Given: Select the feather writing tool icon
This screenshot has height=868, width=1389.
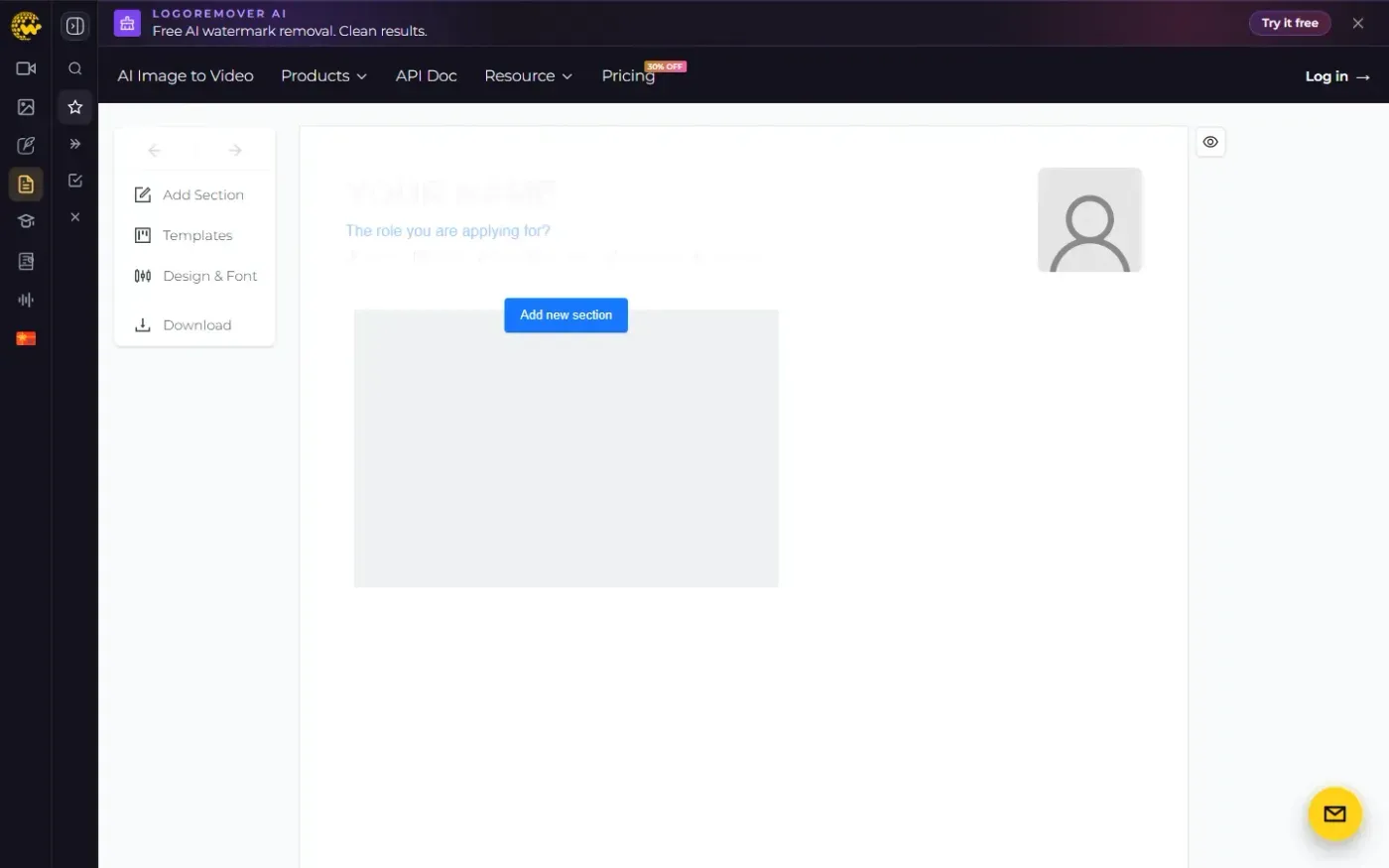Looking at the screenshot, I should click(26, 146).
